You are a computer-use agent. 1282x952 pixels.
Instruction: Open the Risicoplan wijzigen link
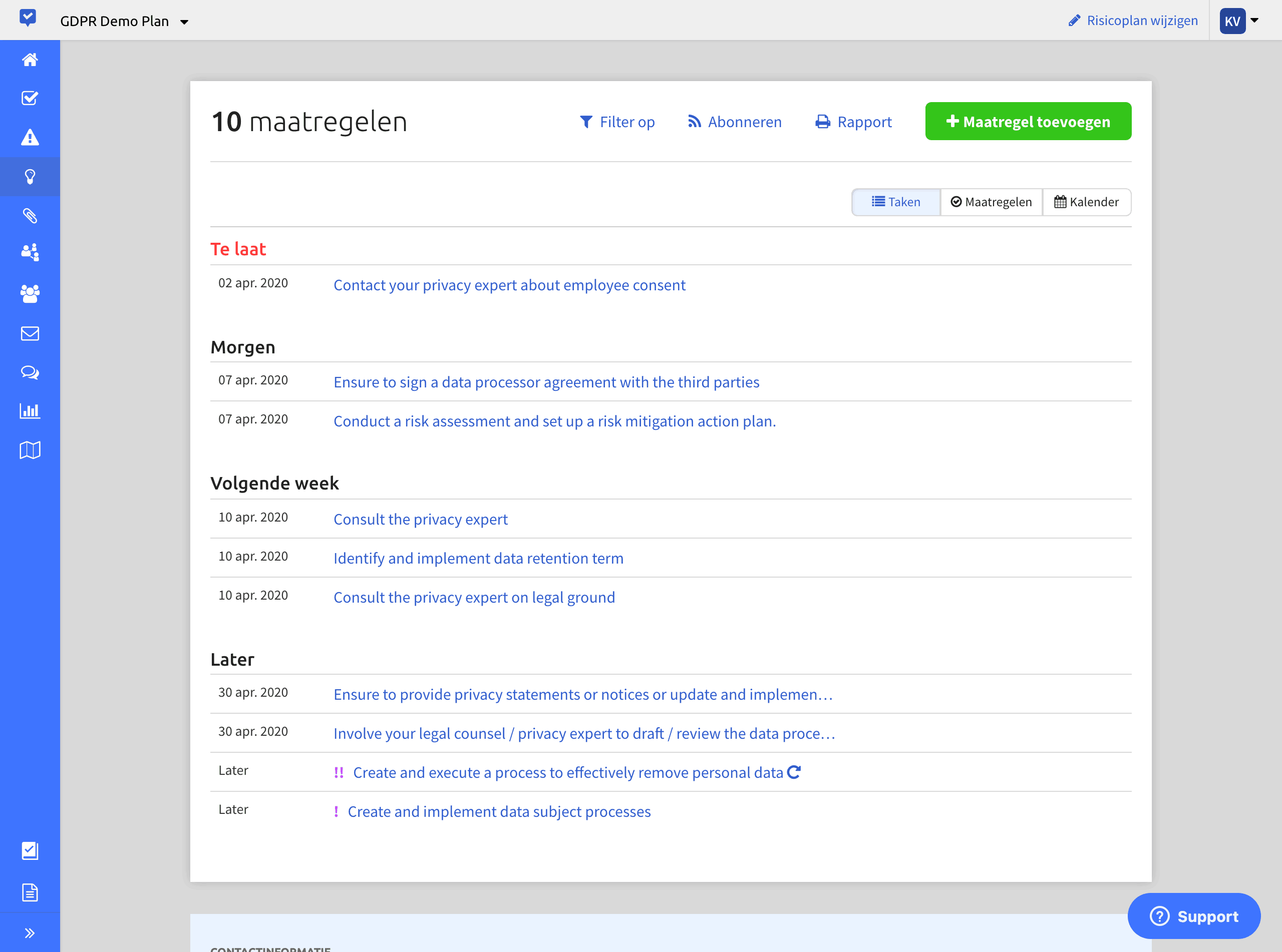point(1132,20)
